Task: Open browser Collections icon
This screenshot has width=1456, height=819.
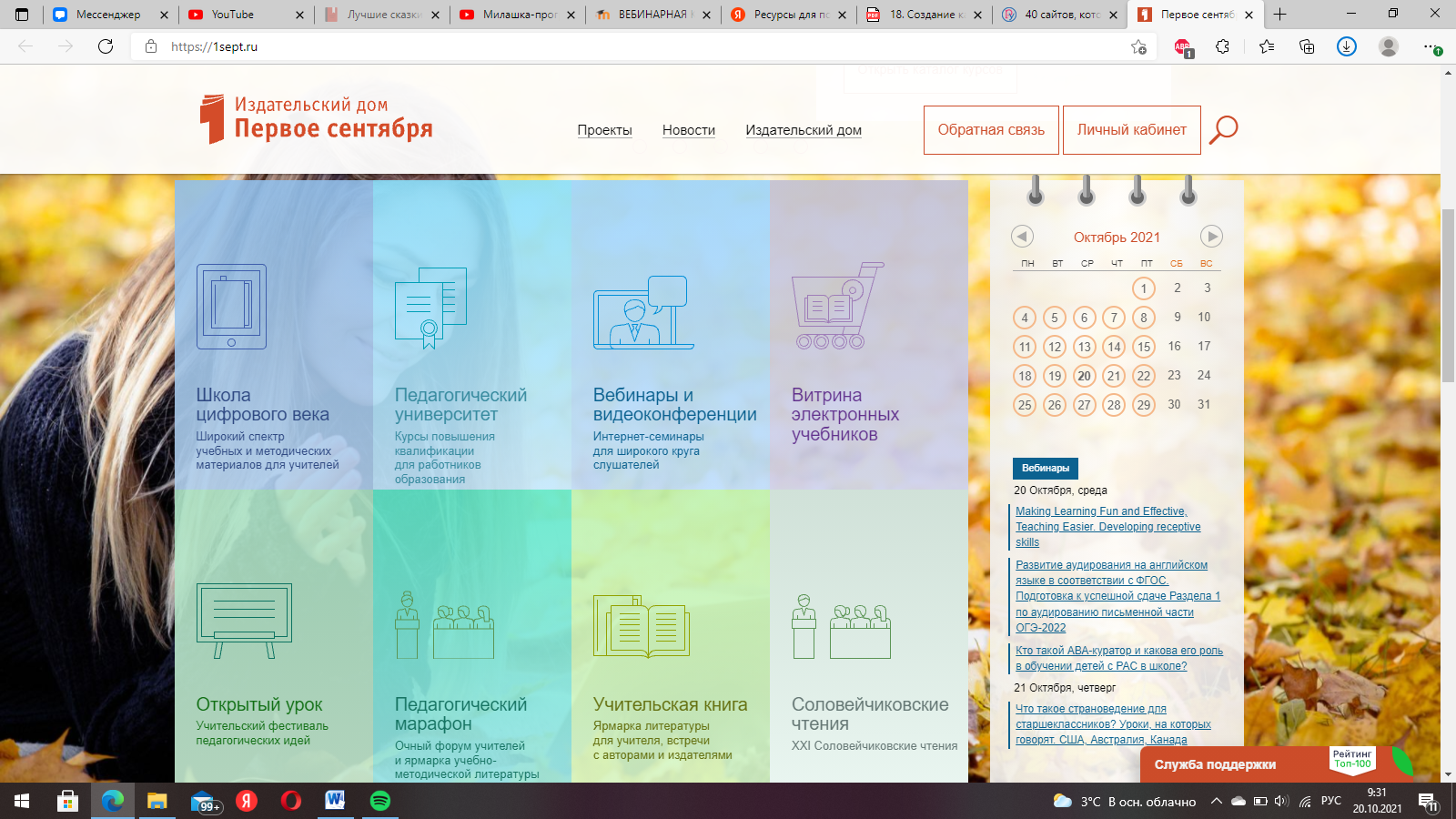Action: pyautogui.click(x=1307, y=46)
